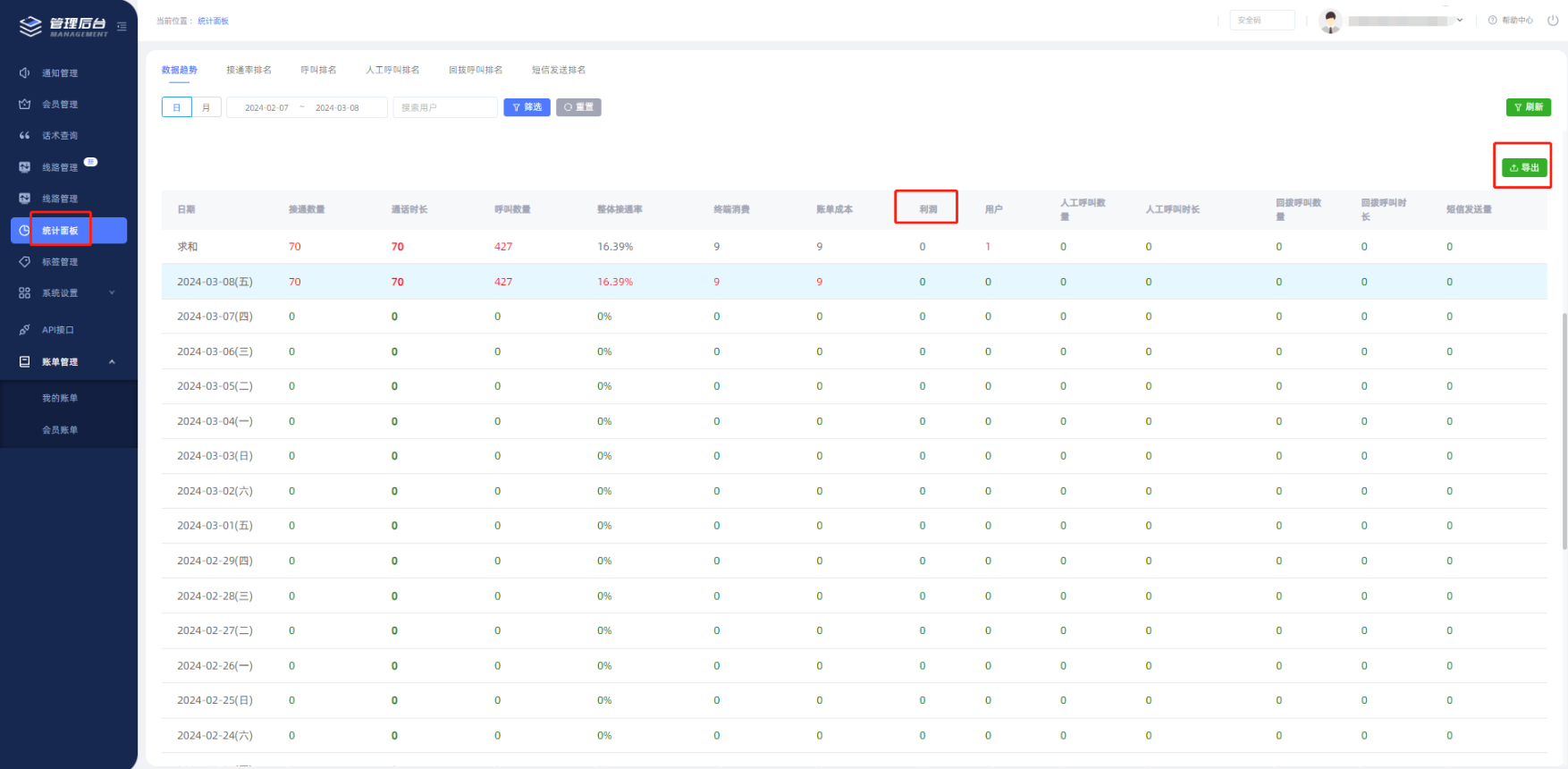Screen dimensions: 1568x769
Task: Select the 日 granularity toggle
Action: tap(177, 107)
